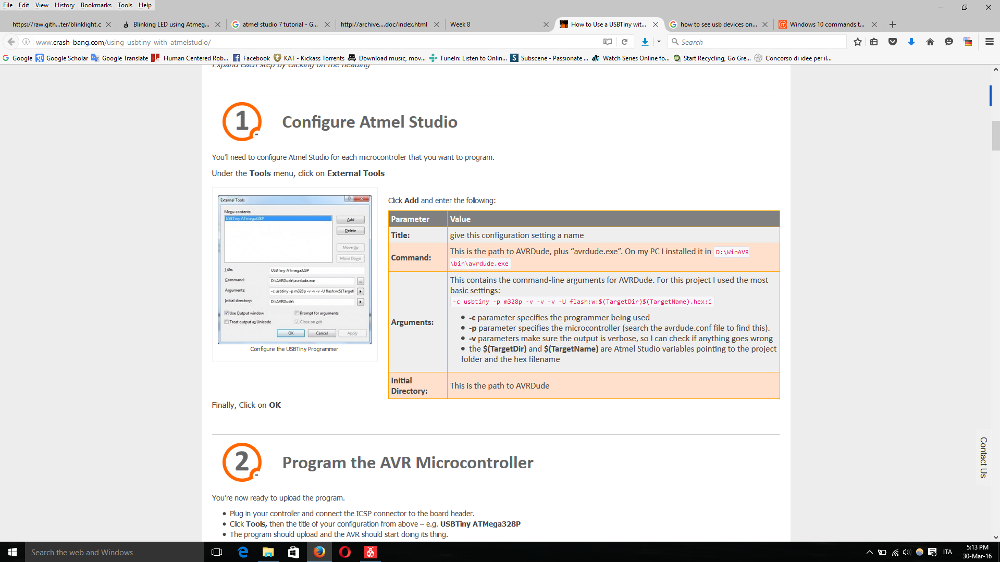Open Google Scholar bookmark
The height and width of the screenshot is (562, 1000).
(62, 58)
